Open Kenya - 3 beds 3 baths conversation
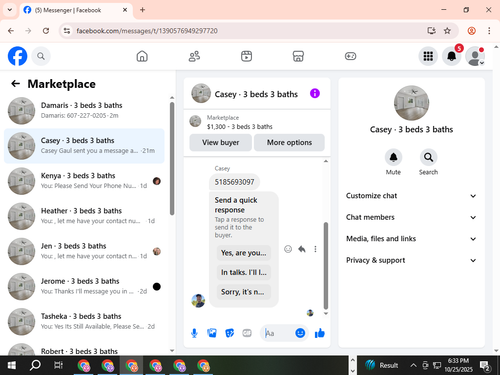 [x=84, y=181]
